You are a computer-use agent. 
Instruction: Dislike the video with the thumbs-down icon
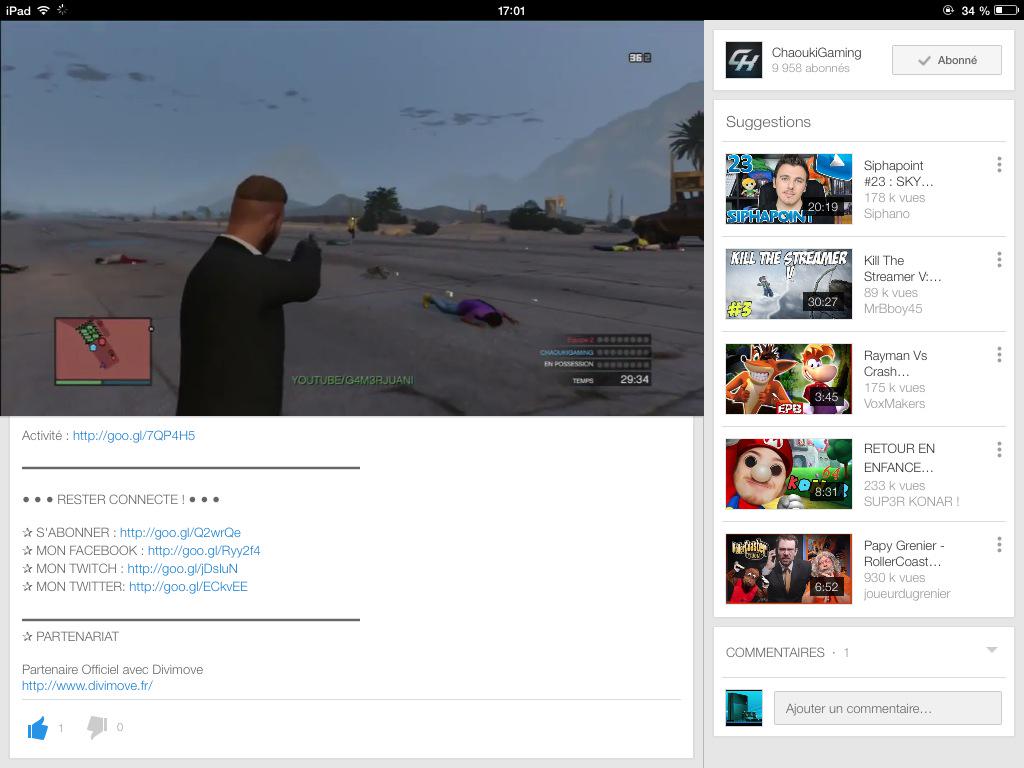[x=97, y=728]
